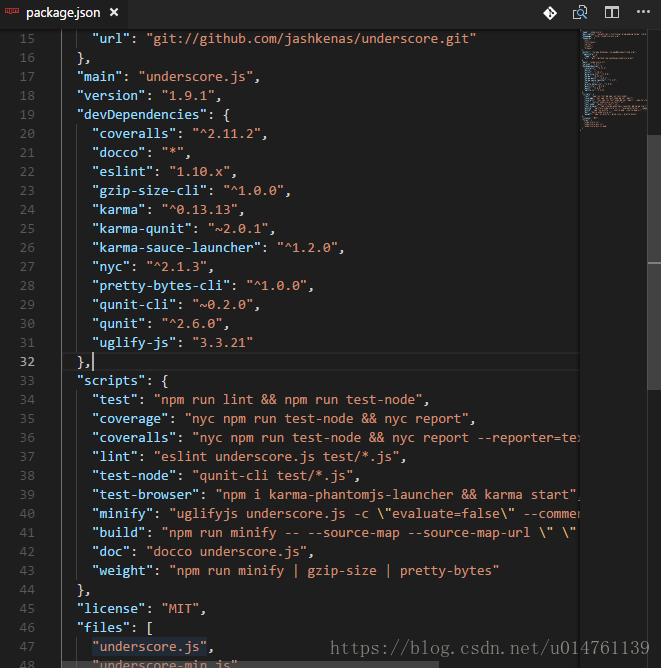Click the "karma-sauce-launcher" key
The width and height of the screenshot is (661, 668).
tap(177, 248)
